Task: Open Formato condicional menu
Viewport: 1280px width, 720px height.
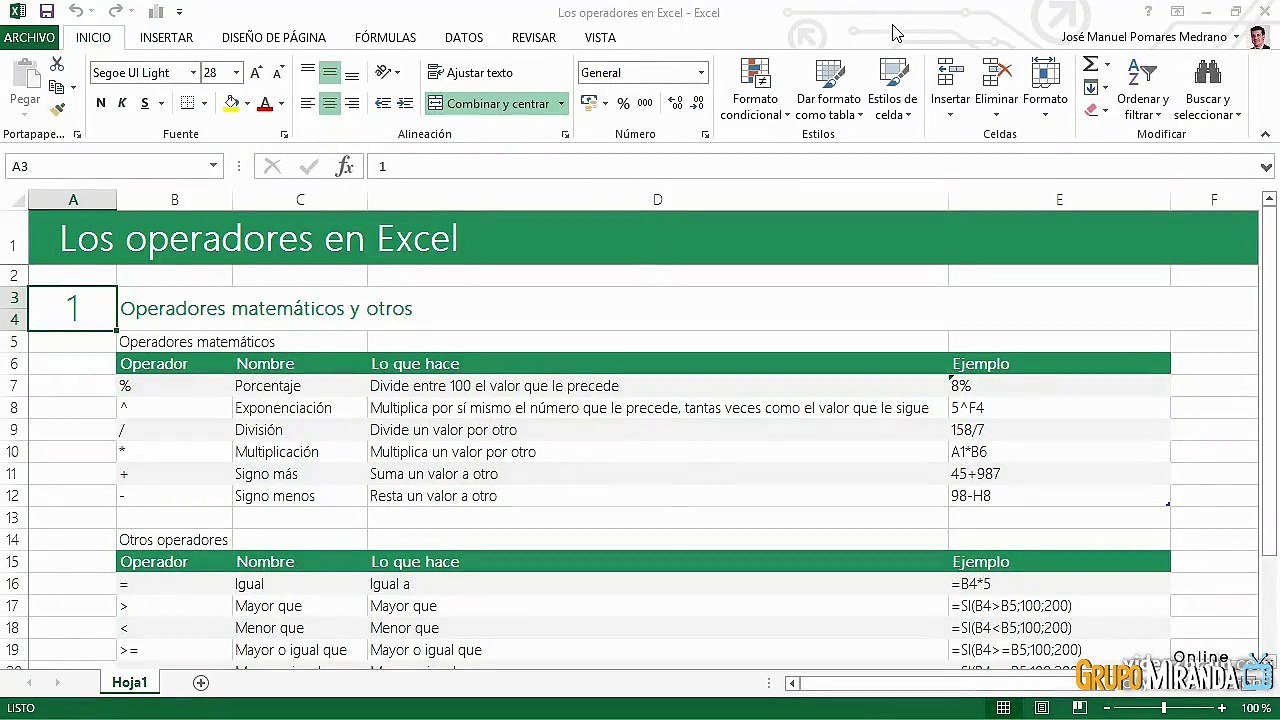Action: coord(755,89)
